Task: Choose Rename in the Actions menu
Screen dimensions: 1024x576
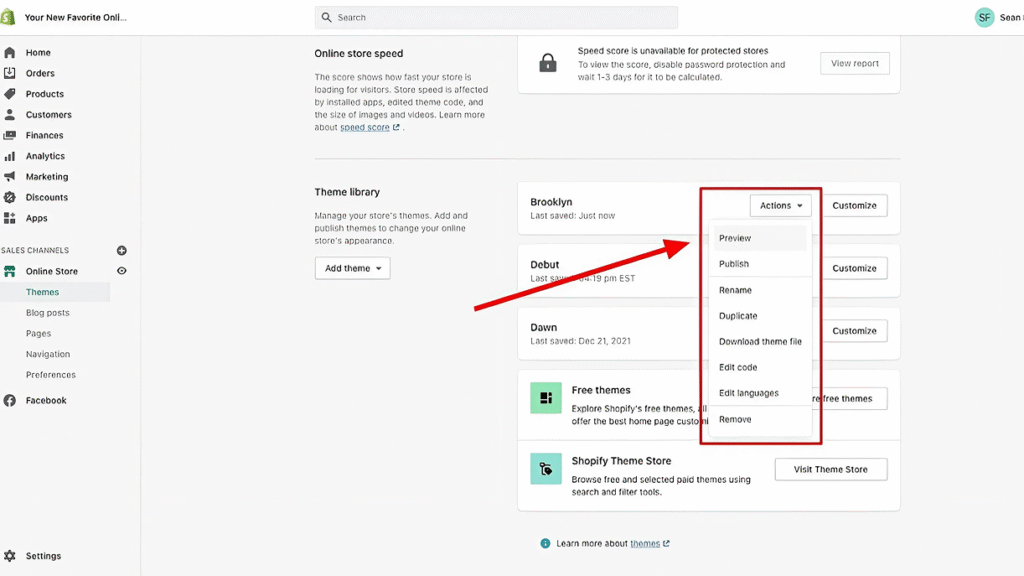Action: pos(758,290)
